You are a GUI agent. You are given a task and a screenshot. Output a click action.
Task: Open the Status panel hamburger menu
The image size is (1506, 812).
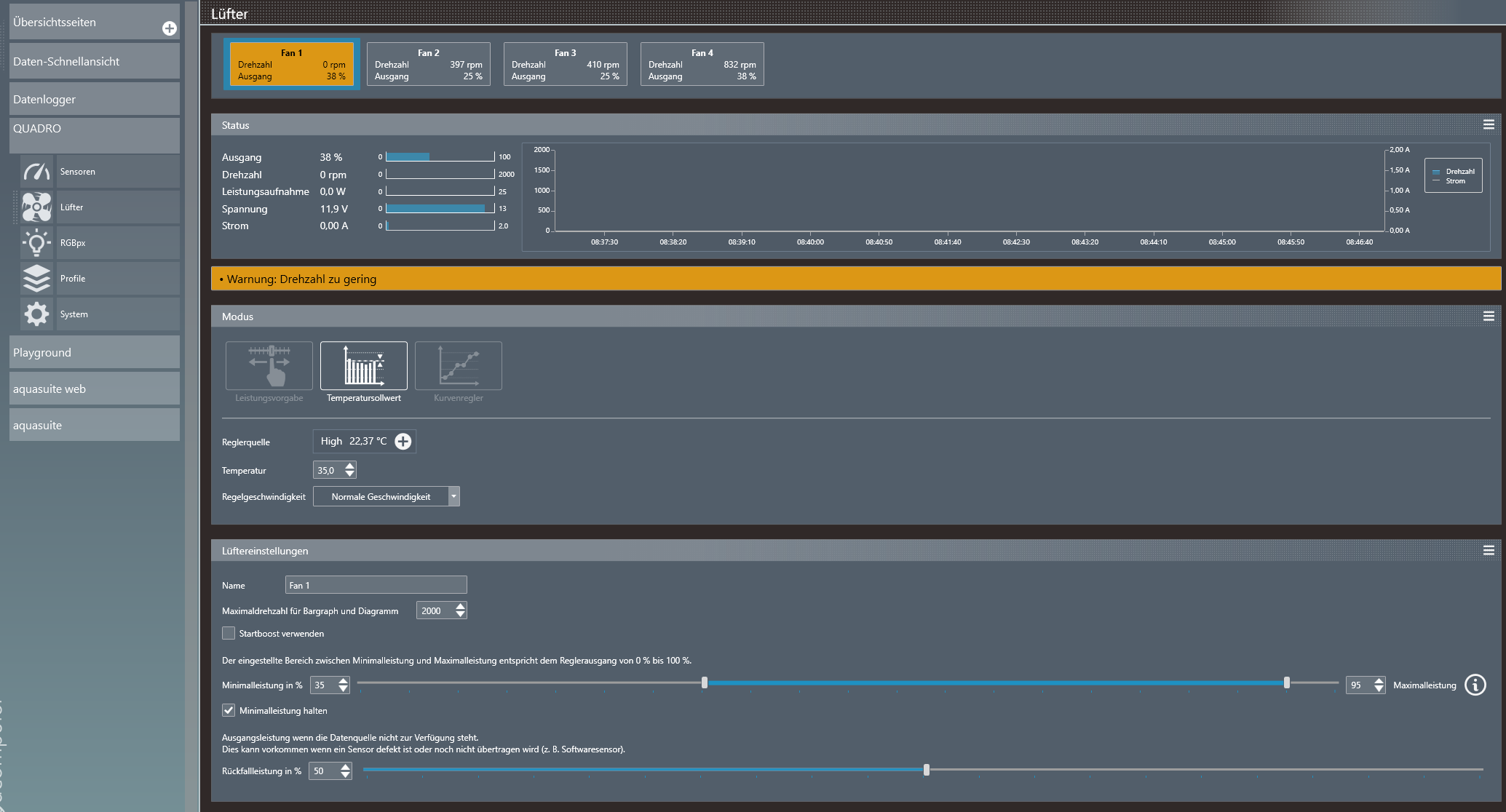tap(1489, 125)
